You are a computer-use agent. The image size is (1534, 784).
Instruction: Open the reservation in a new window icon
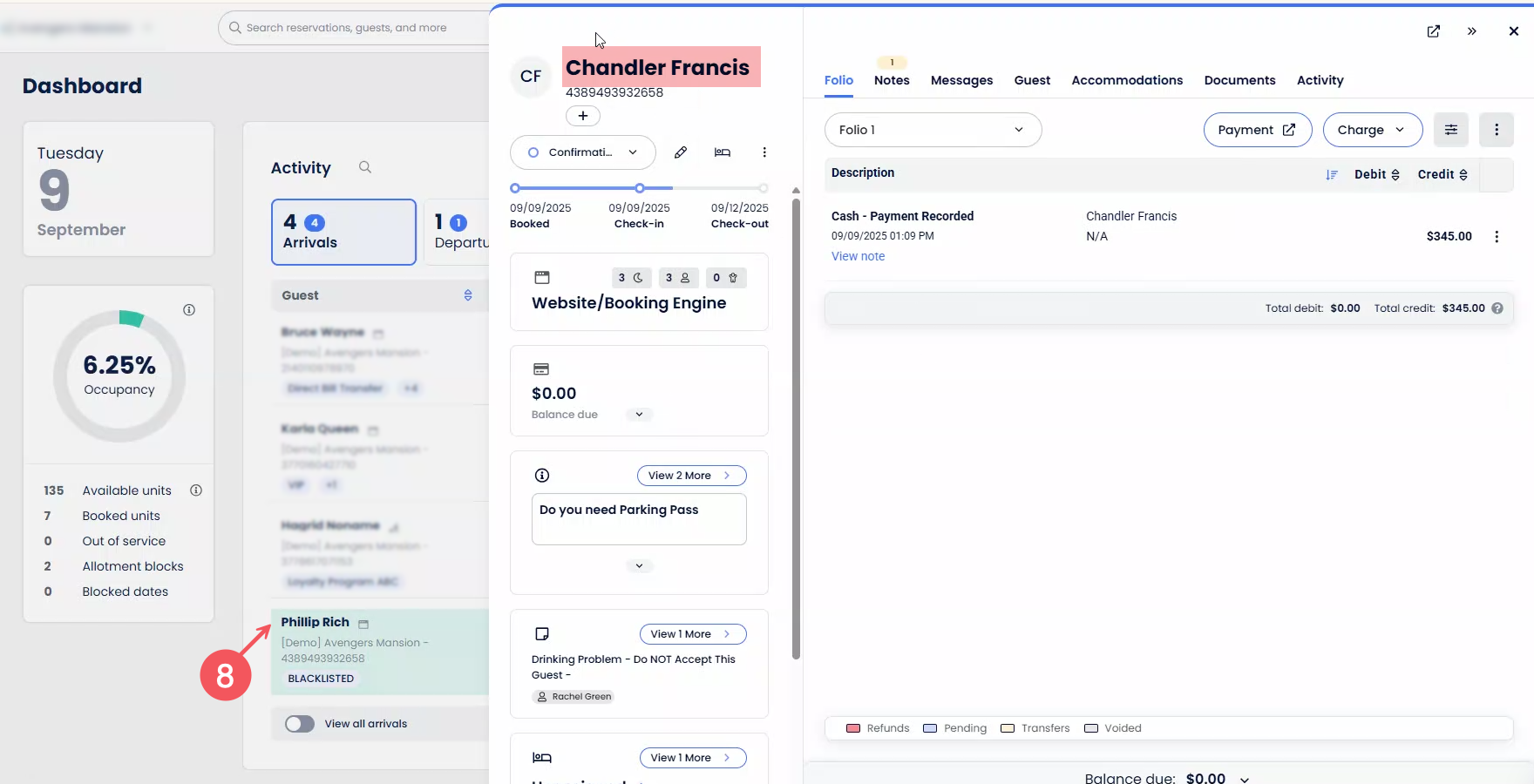coord(1434,31)
